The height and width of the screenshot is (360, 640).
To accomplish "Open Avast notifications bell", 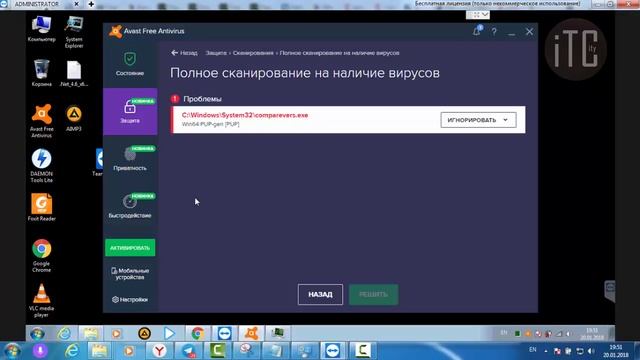I will pos(477,31).
